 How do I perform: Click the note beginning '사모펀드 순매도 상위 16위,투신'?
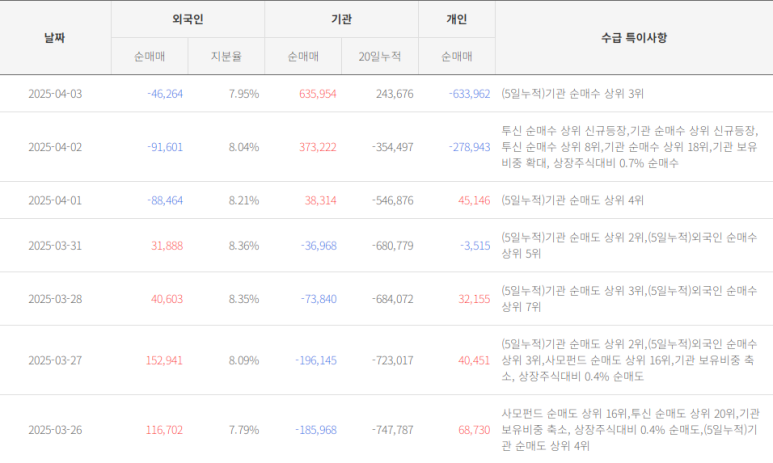(x=631, y=430)
